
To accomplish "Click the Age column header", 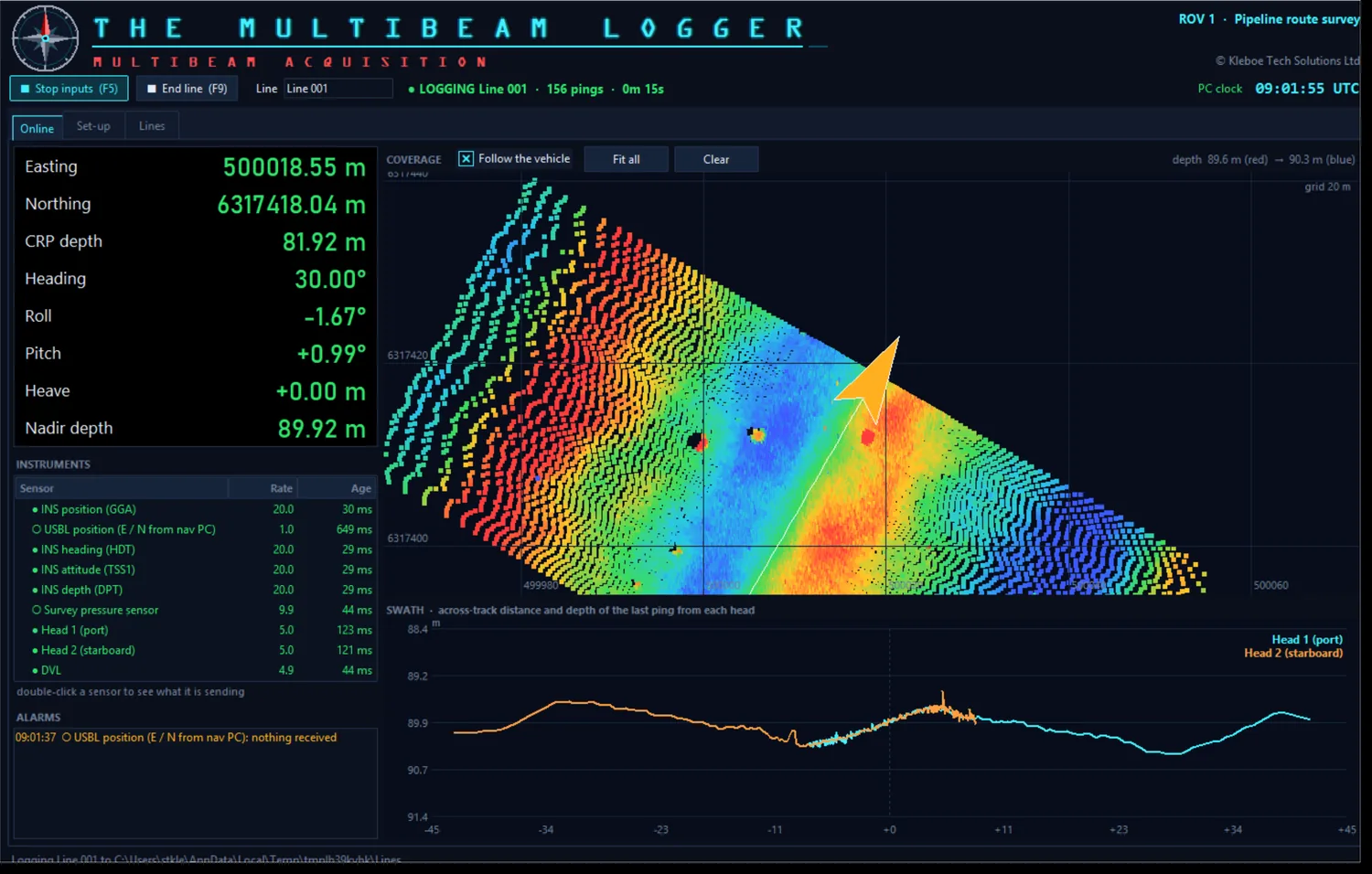I will click(x=338, y=488).
